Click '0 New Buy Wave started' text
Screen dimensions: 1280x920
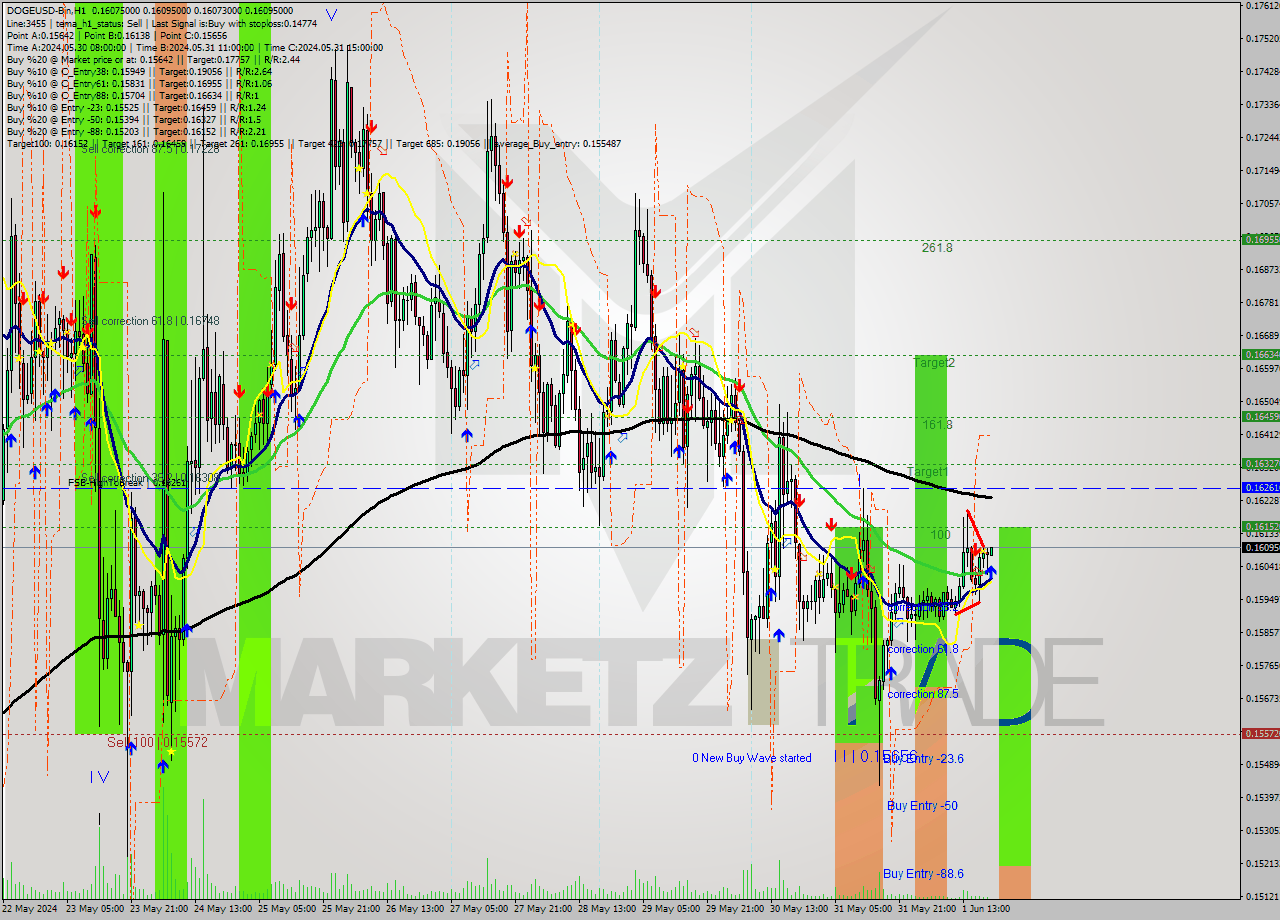pyautogui.click(x=752, y=758)
